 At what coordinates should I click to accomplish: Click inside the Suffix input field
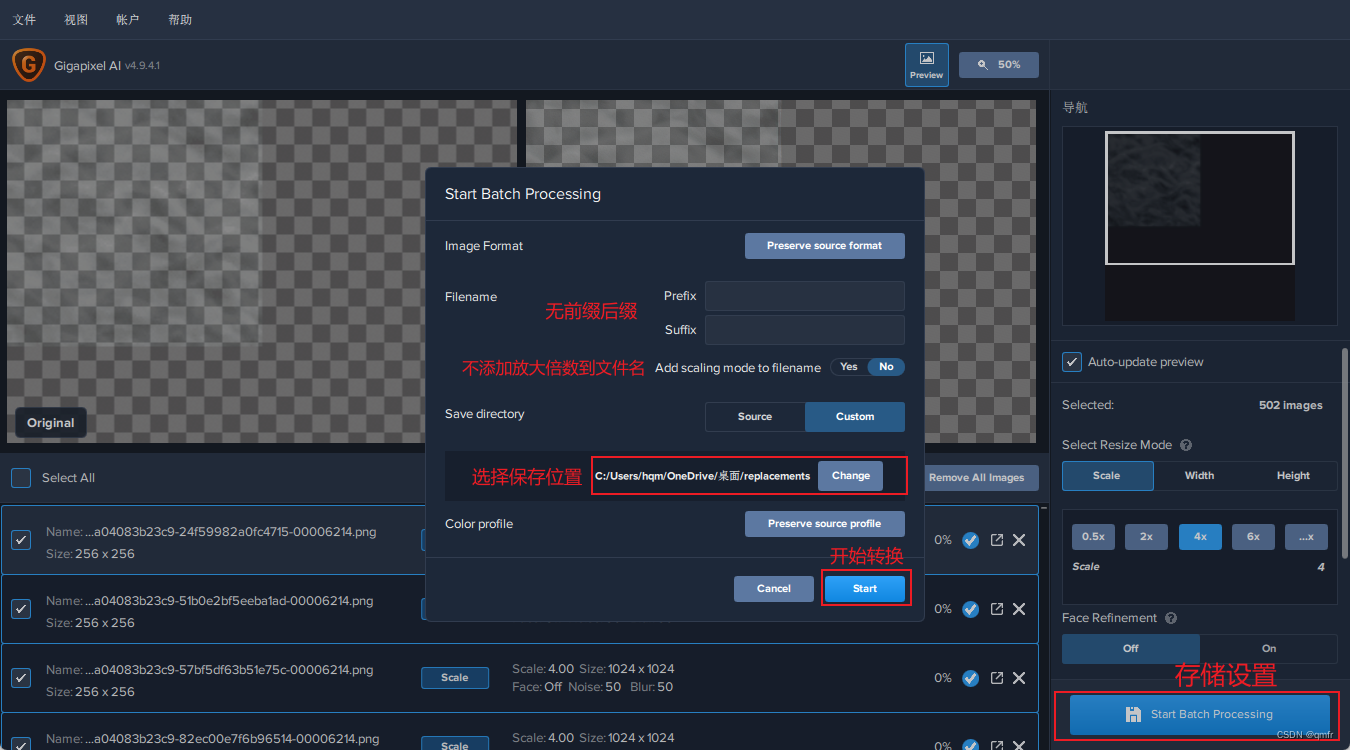pyautogui.click(x=804, y=330)
